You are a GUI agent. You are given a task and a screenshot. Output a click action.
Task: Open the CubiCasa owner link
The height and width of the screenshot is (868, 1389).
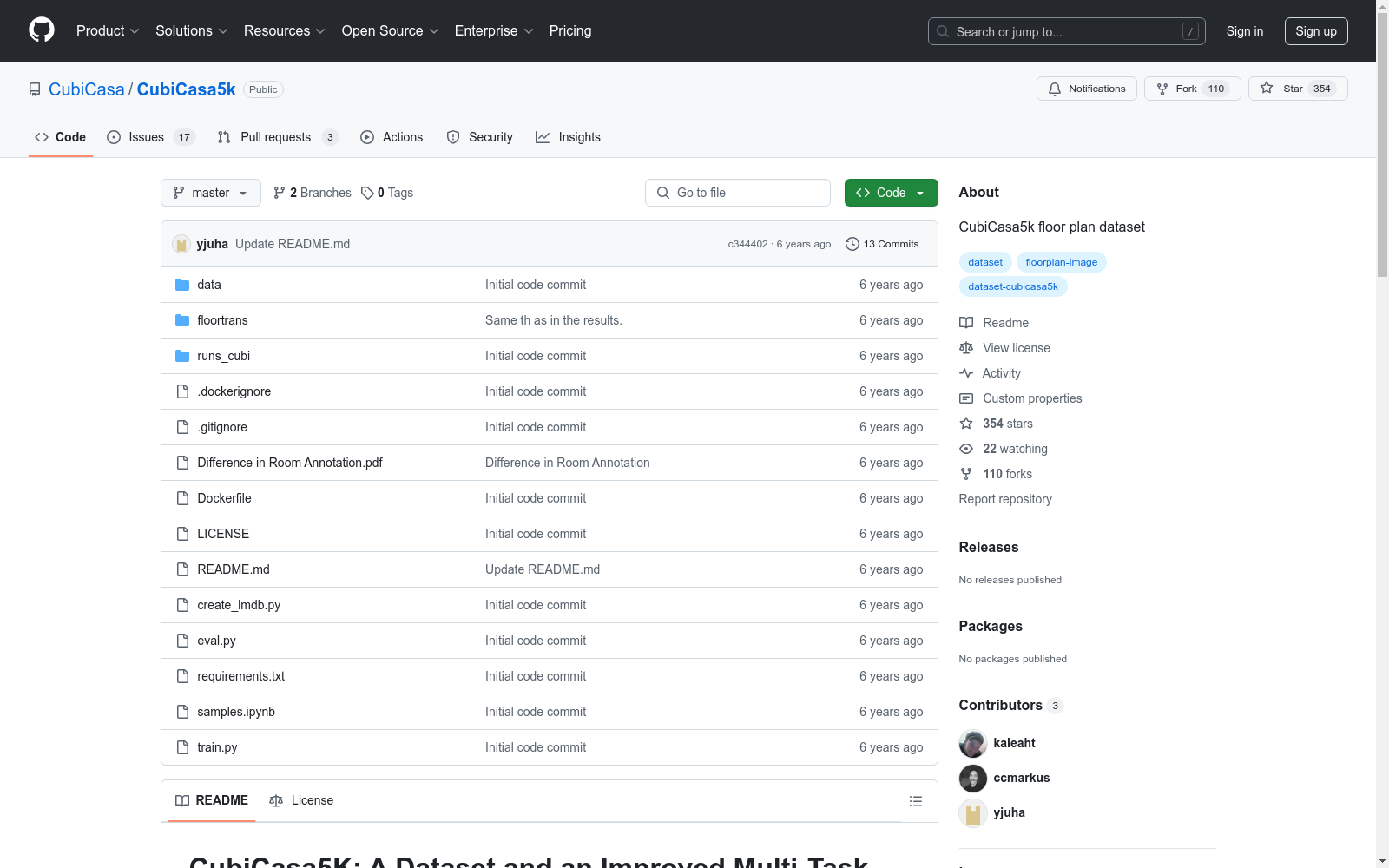pos(87,89)
